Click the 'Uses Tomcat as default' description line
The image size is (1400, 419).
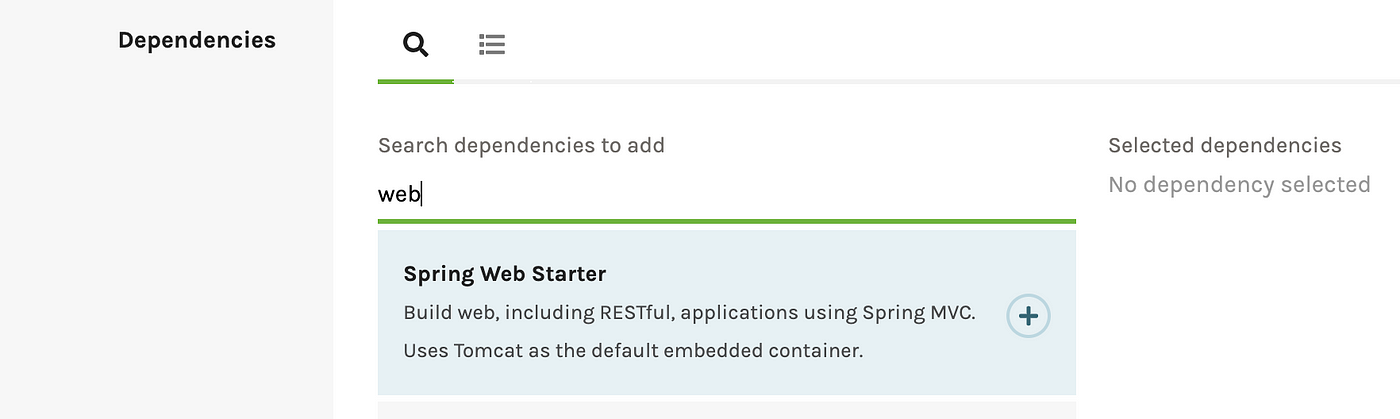(633, 351)
